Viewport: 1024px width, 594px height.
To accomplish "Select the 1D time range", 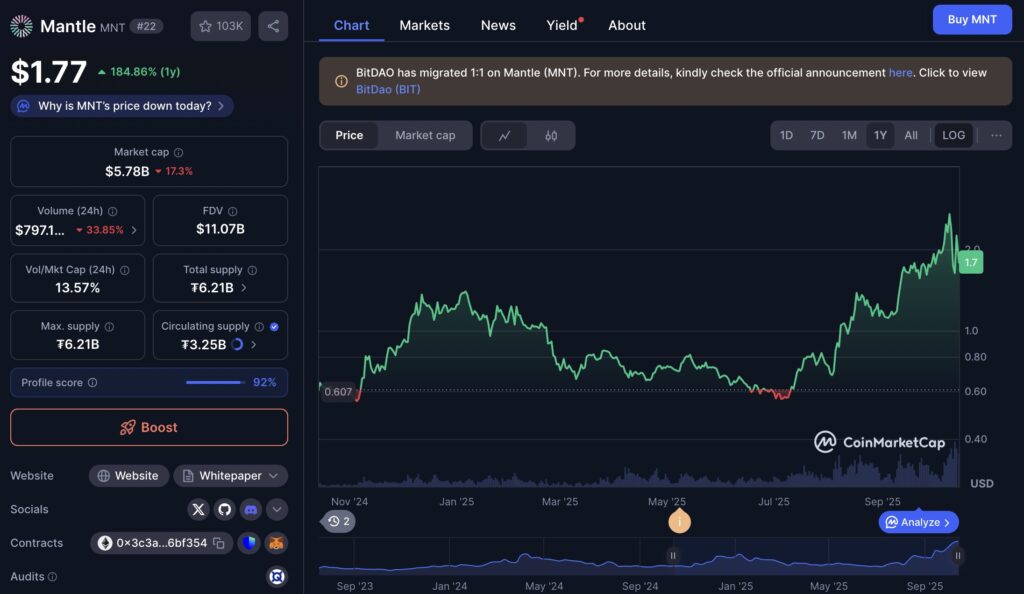I will 786,135.
